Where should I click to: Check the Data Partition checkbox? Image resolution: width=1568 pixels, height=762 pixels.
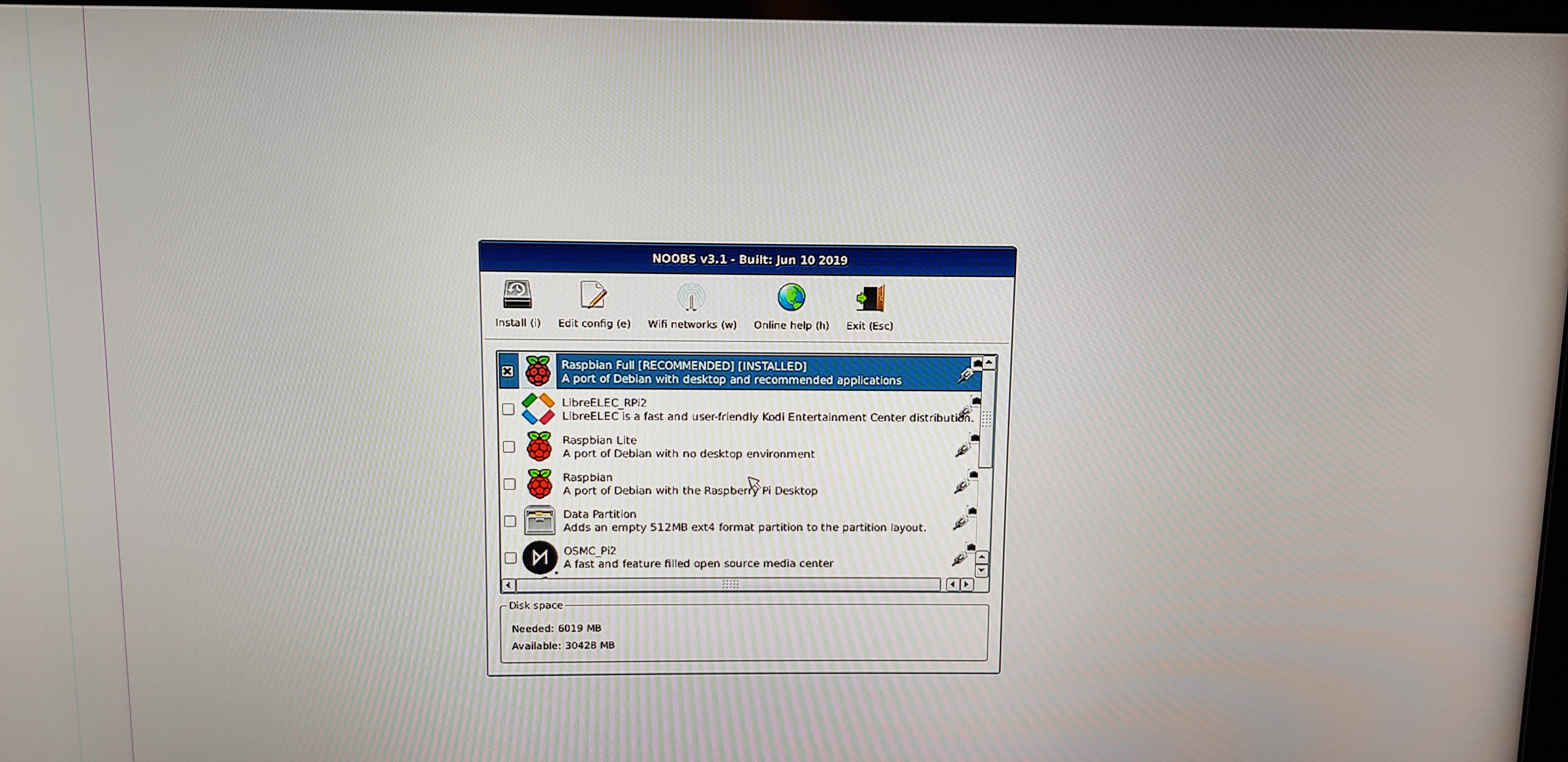(510, 521)
